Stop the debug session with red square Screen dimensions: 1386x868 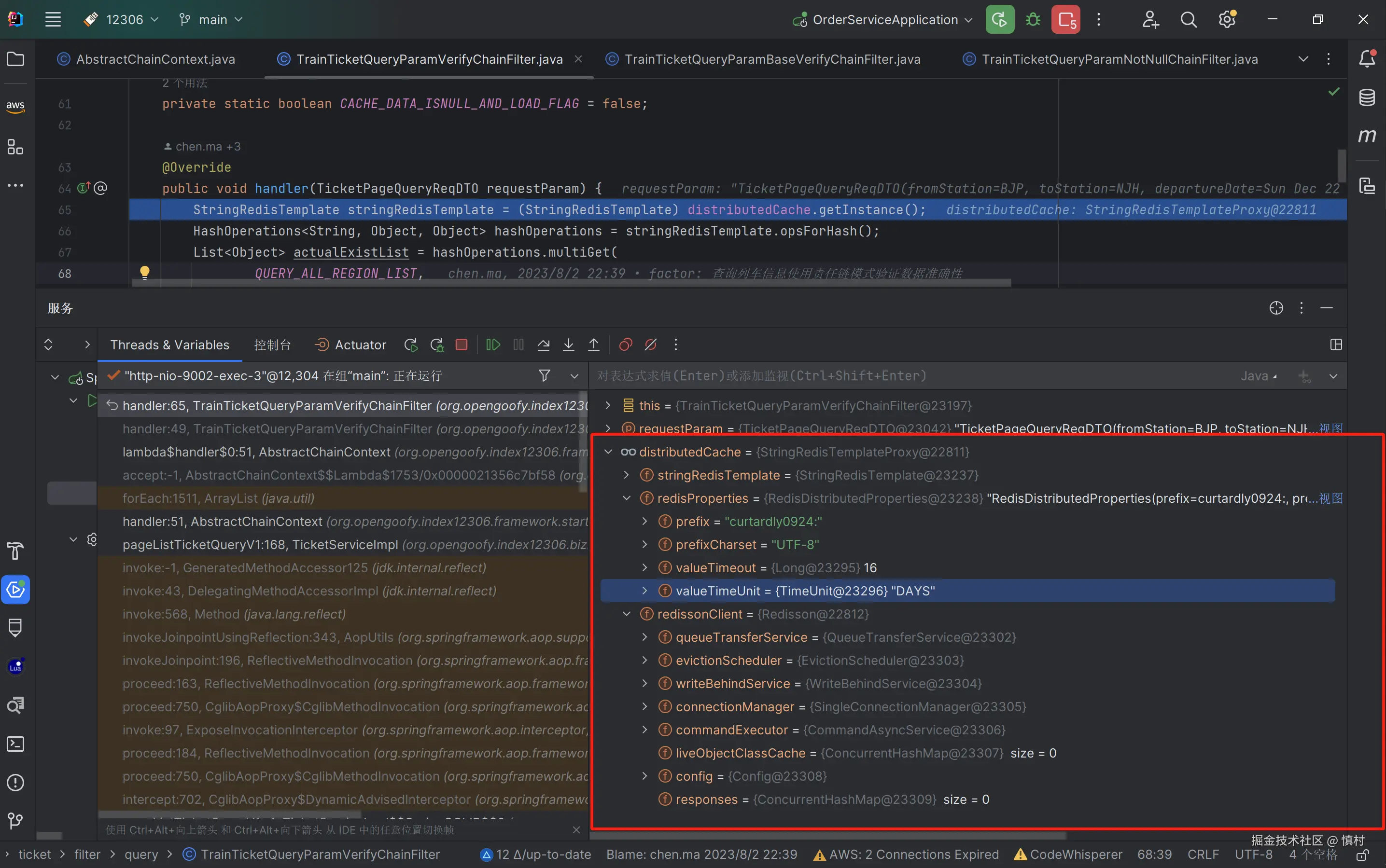(461, 344)
